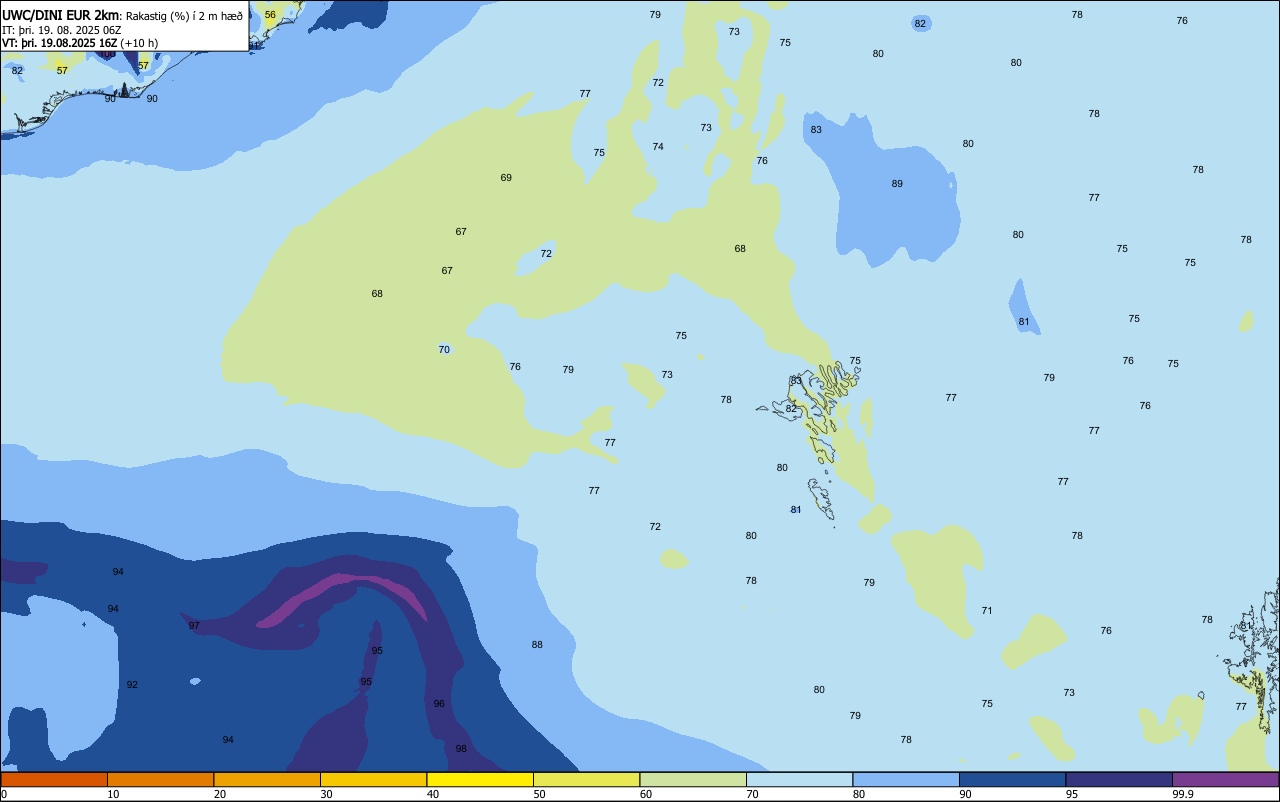The image size is (1280, 802).
Task: Click the humidity value 71 on the map
Action: pos(987,611)
